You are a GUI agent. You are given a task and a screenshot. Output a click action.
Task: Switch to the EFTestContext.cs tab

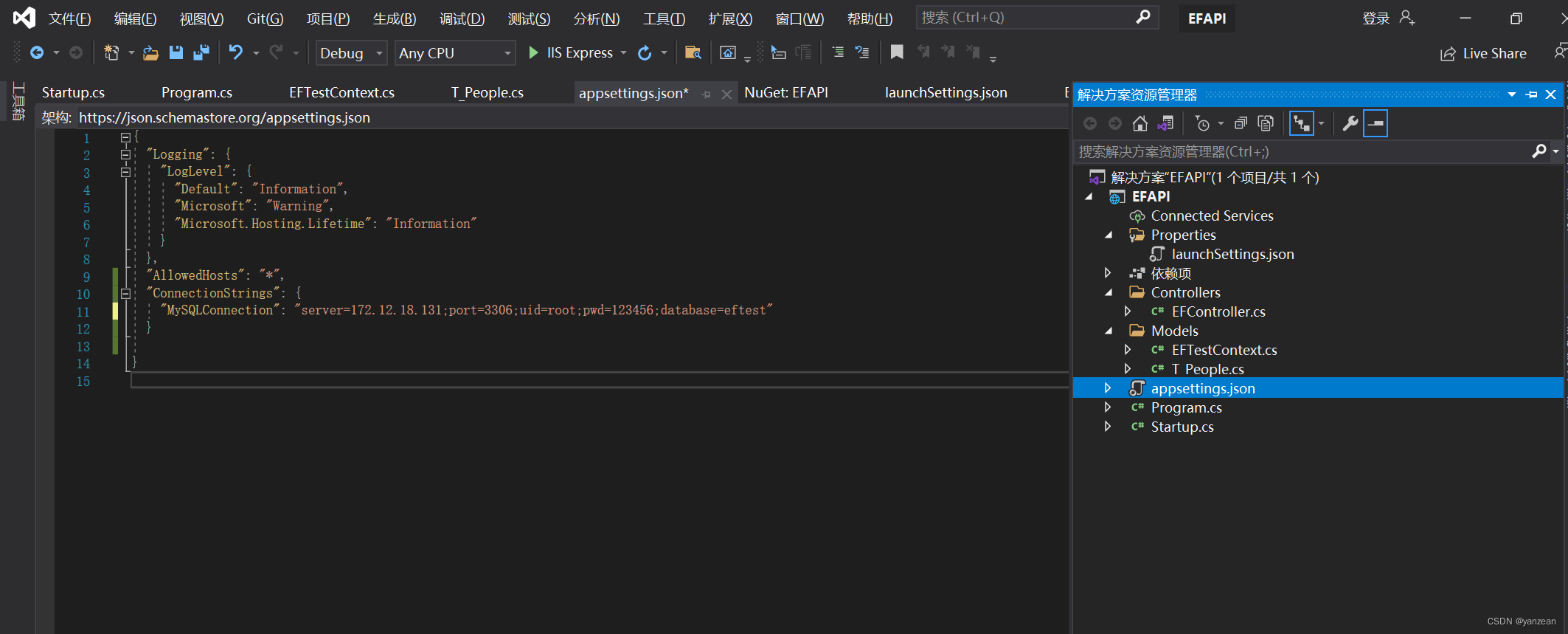341,92
